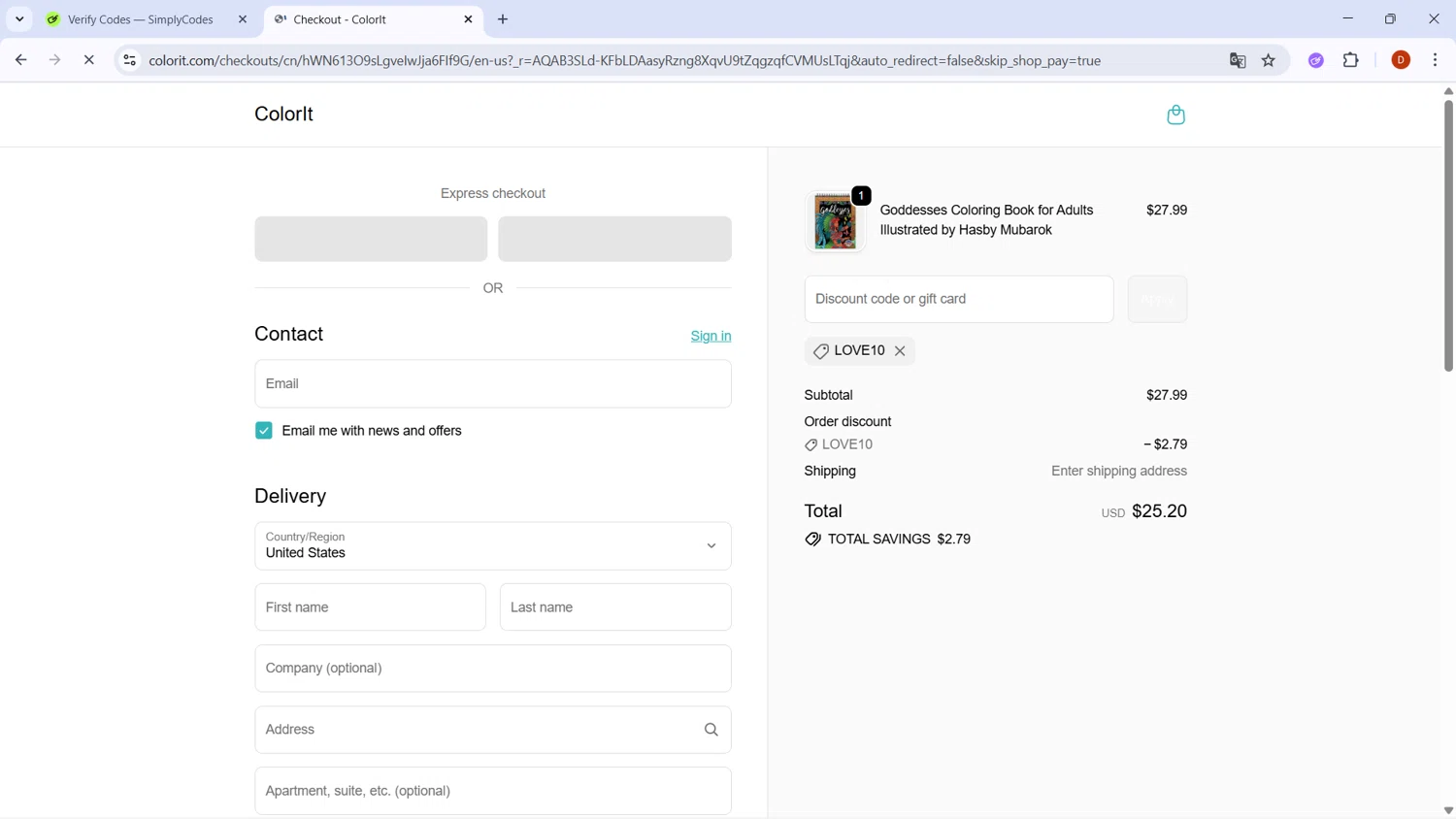Click the Subtotal $27.99 value
The image size is (1456, 819).
(x=1166, y=395)
